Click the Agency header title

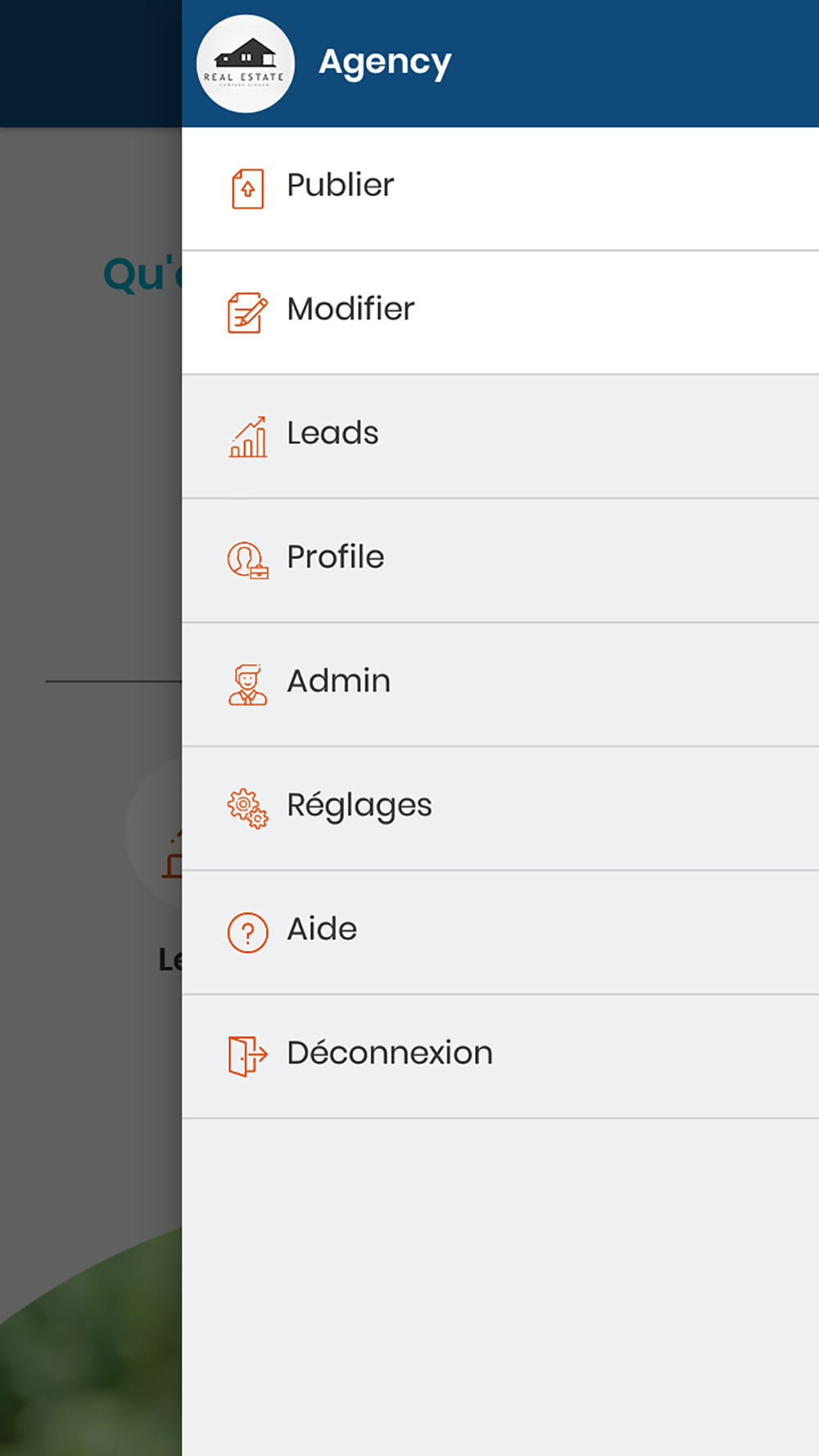(385, 63)
